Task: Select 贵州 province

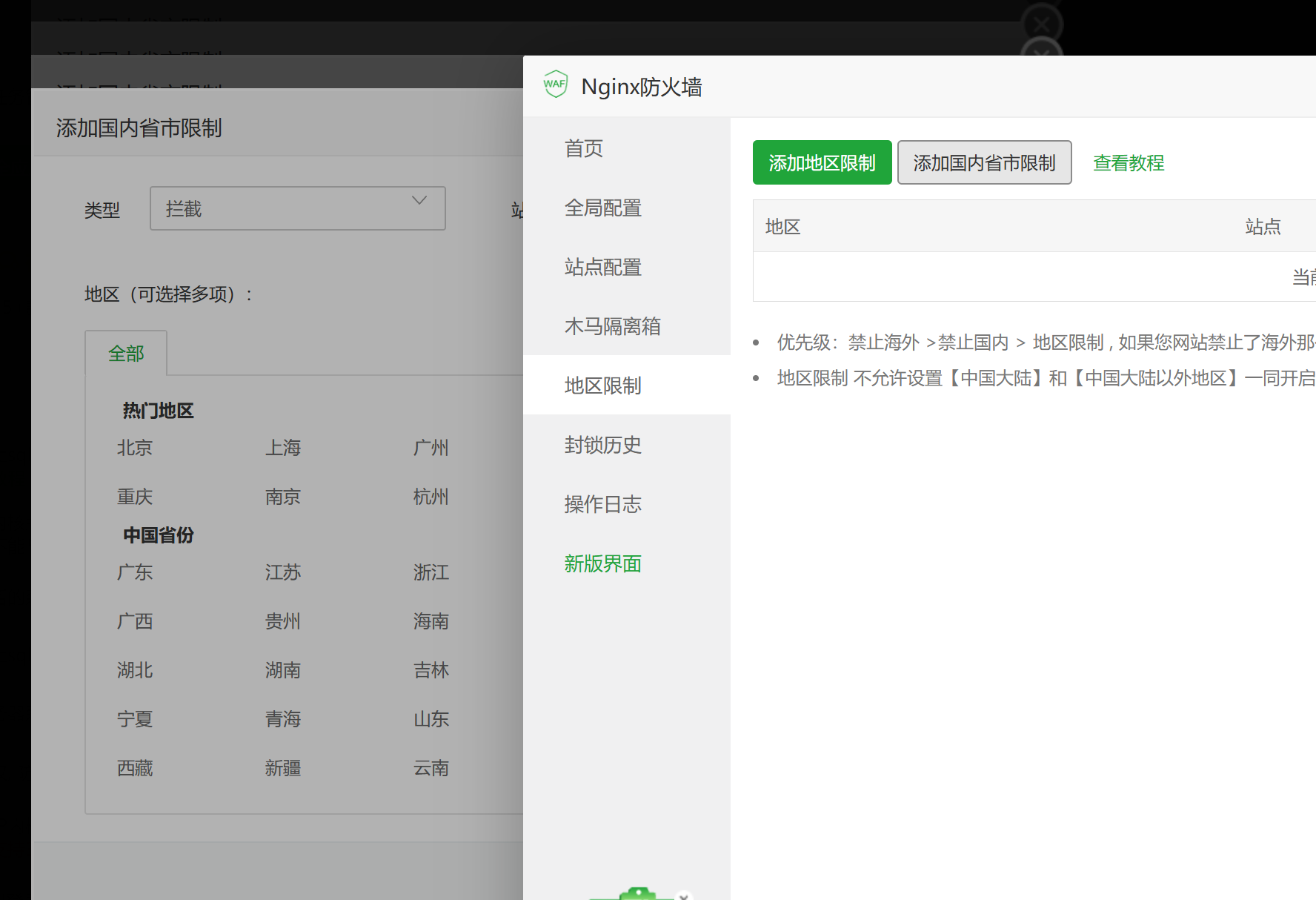Action: click(x=283, y=621)
